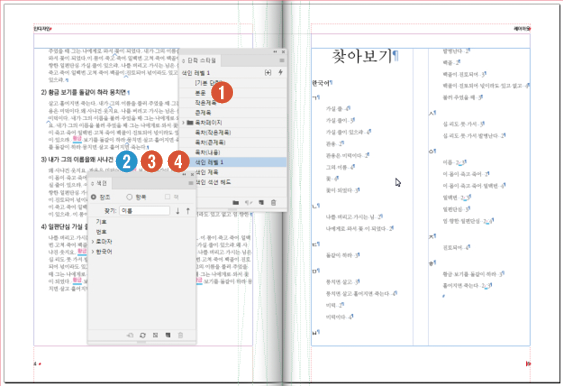The height and width of the screenshot is (386, 563).
Task: Select the 항목 radio button
Action: (x=130, y=197)
